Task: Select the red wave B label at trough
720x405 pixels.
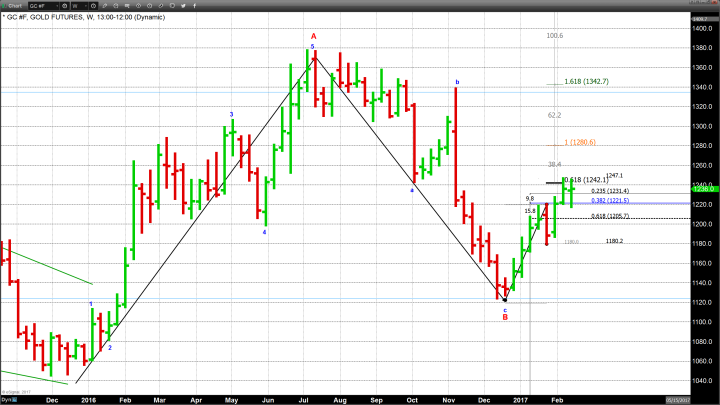Action: (x=505, y=318)
